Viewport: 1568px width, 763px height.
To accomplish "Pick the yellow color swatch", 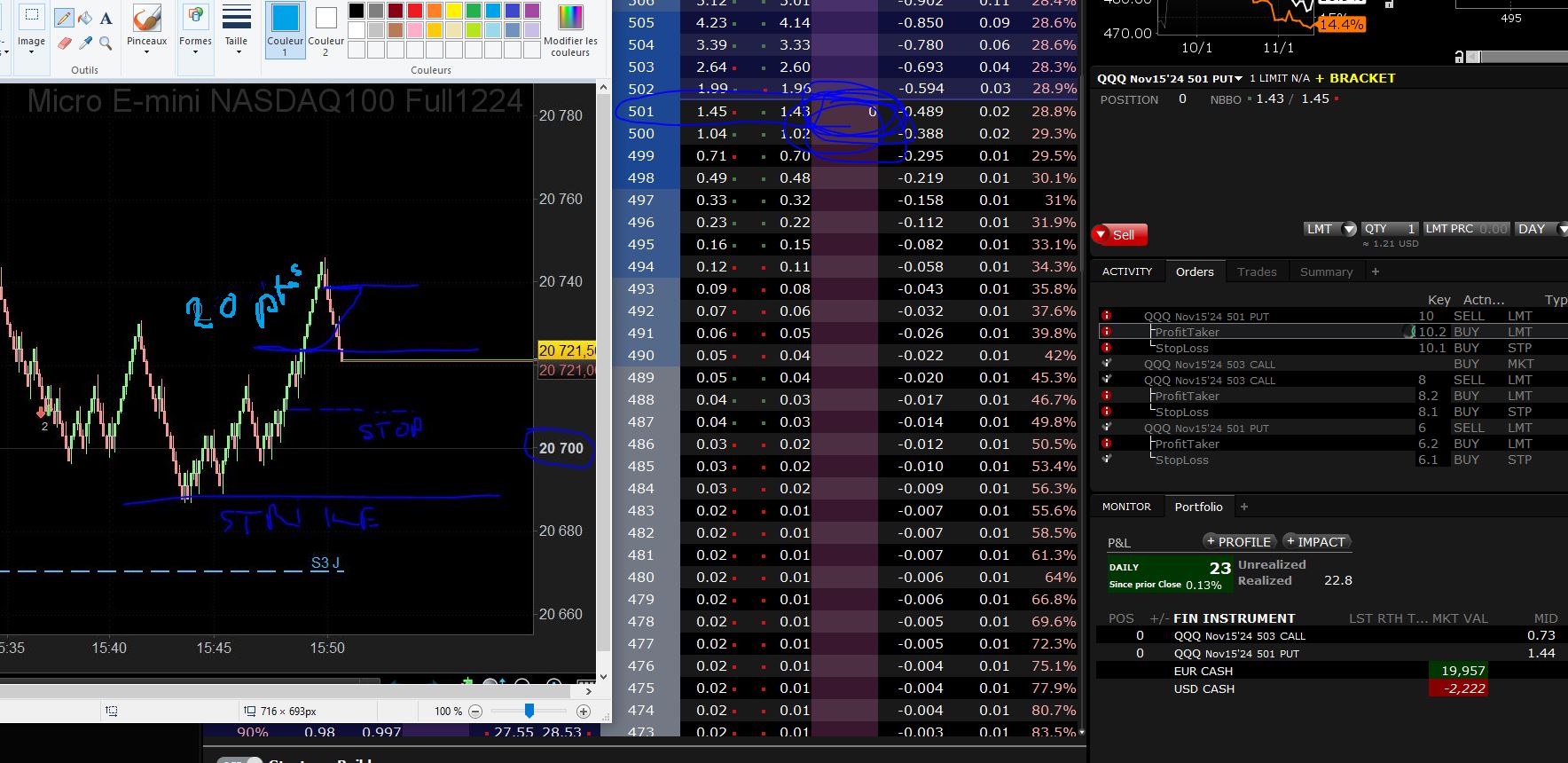I will 453,11.
